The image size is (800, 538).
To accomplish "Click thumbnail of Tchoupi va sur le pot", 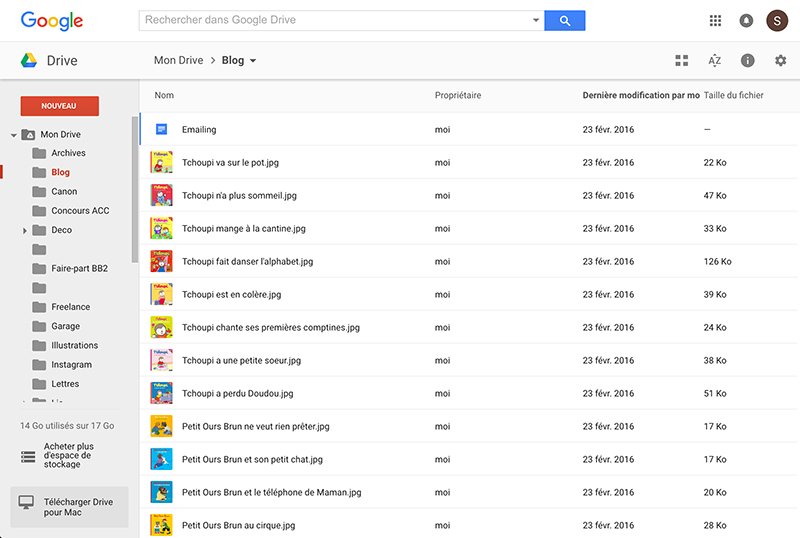I will [161, 162].
